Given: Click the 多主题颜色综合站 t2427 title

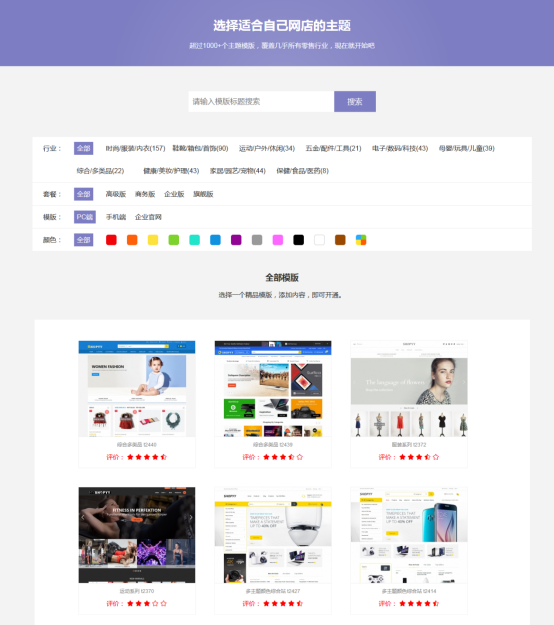Looking at the screenshot, I should (273, 591).
